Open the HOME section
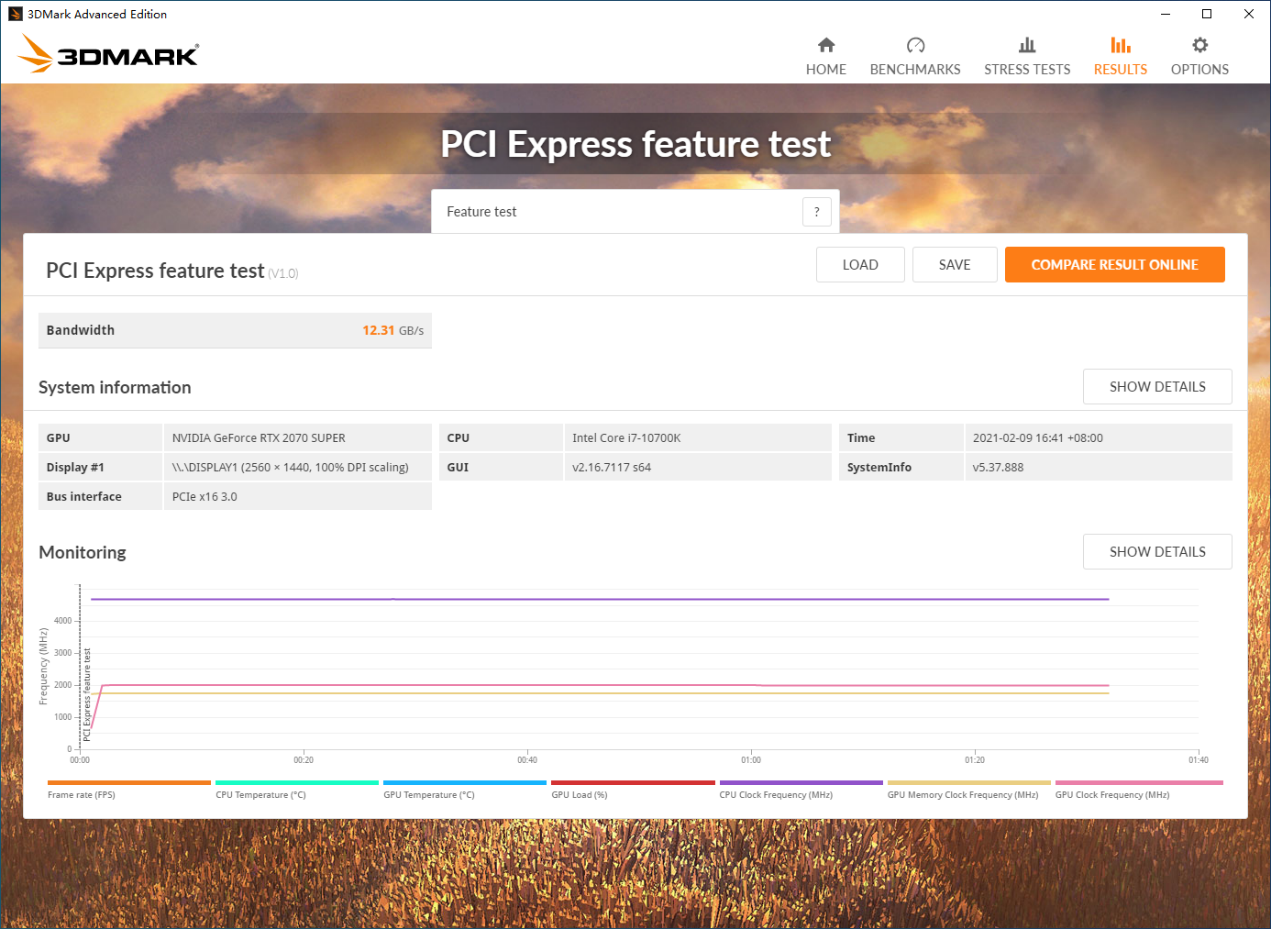The width and height of the screenshot is (1271, 929). (826, 56)
